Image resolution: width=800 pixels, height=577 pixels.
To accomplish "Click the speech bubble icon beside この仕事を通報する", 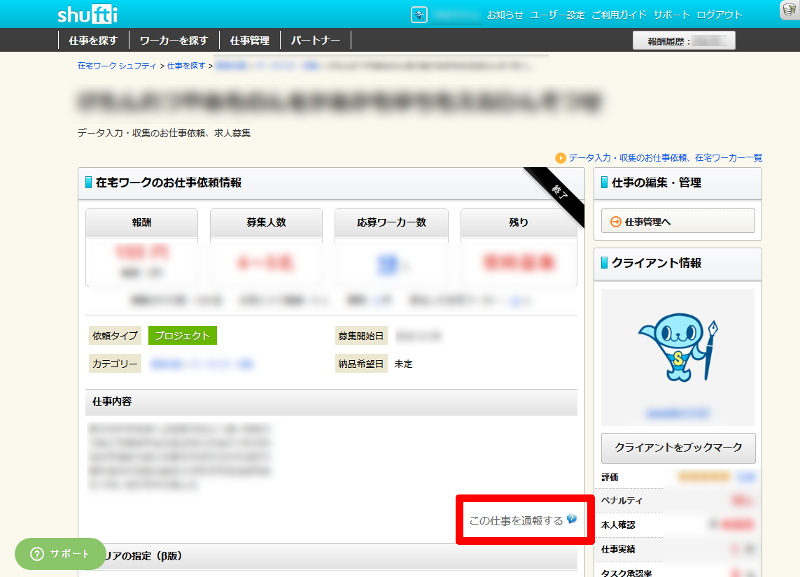I will click(x=571, y=519).
